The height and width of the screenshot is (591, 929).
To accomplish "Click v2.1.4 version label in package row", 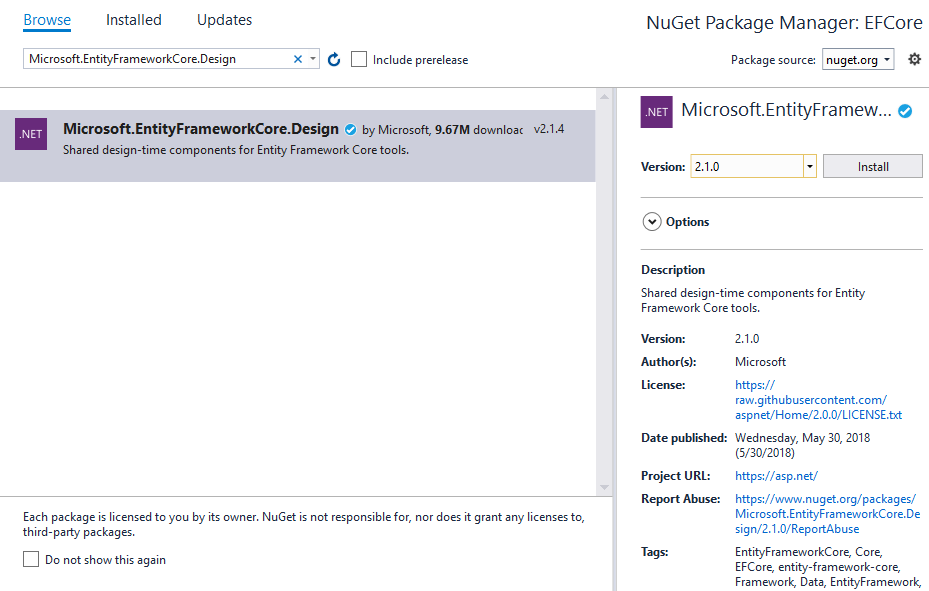I will pyautogui.click(x=549, y=129).
